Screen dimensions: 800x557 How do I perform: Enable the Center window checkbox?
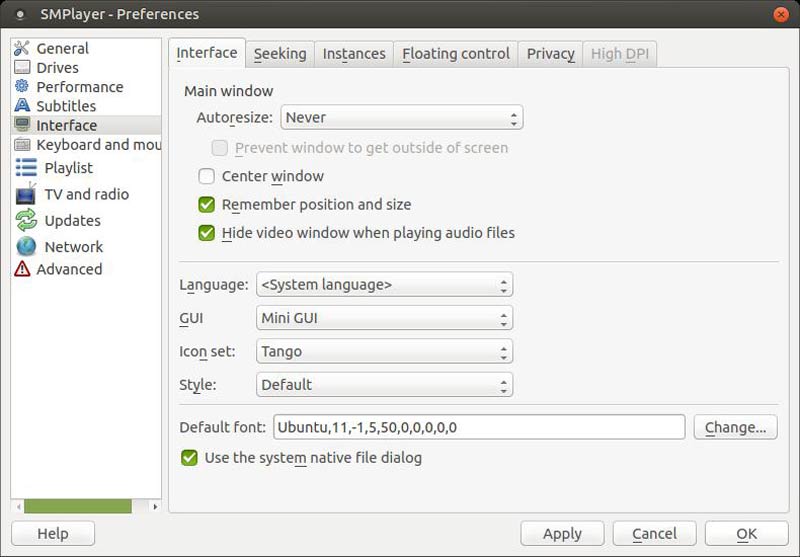point(206,176)
